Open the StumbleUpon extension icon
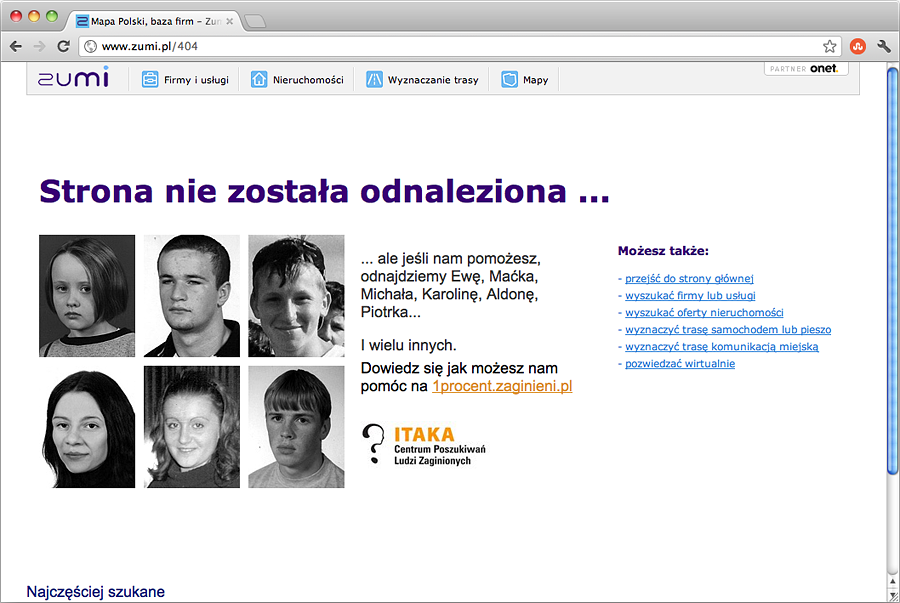 (x=858, y=46)
